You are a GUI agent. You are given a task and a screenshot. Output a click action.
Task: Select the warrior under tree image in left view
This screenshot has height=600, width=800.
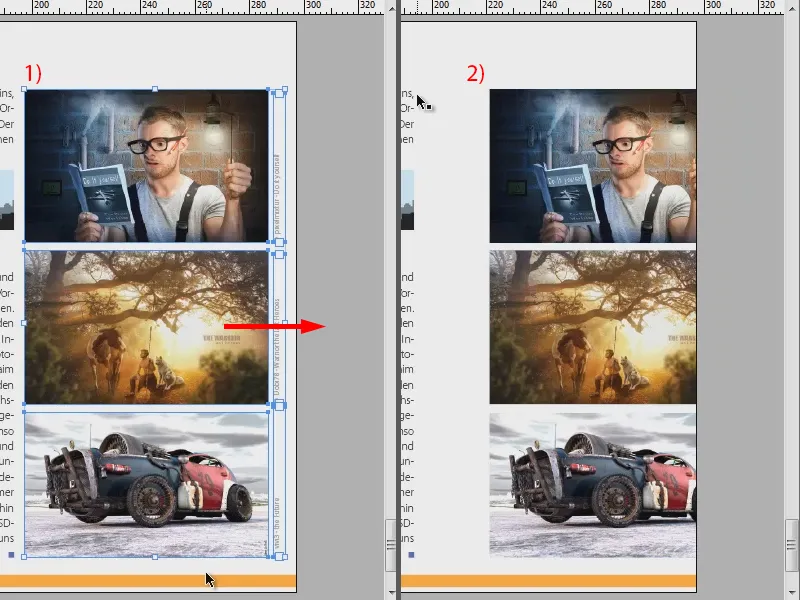(146, 327)
